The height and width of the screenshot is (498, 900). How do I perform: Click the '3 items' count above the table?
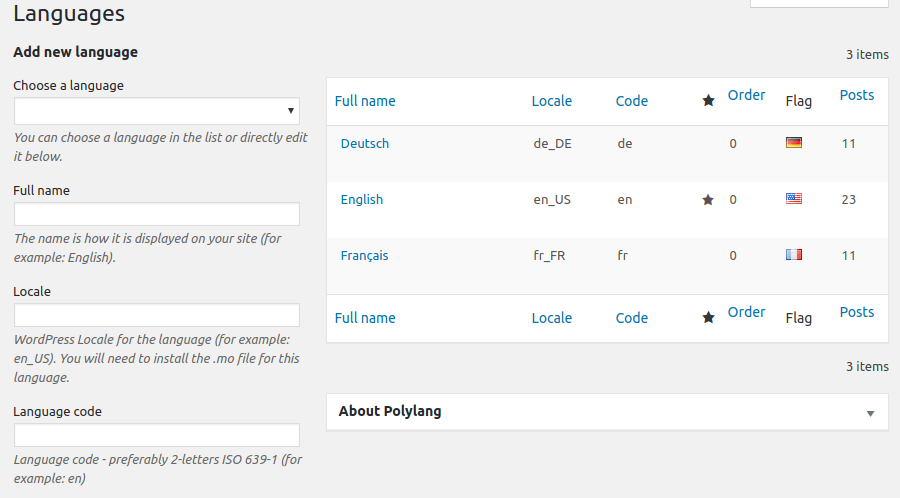[867, 55]
